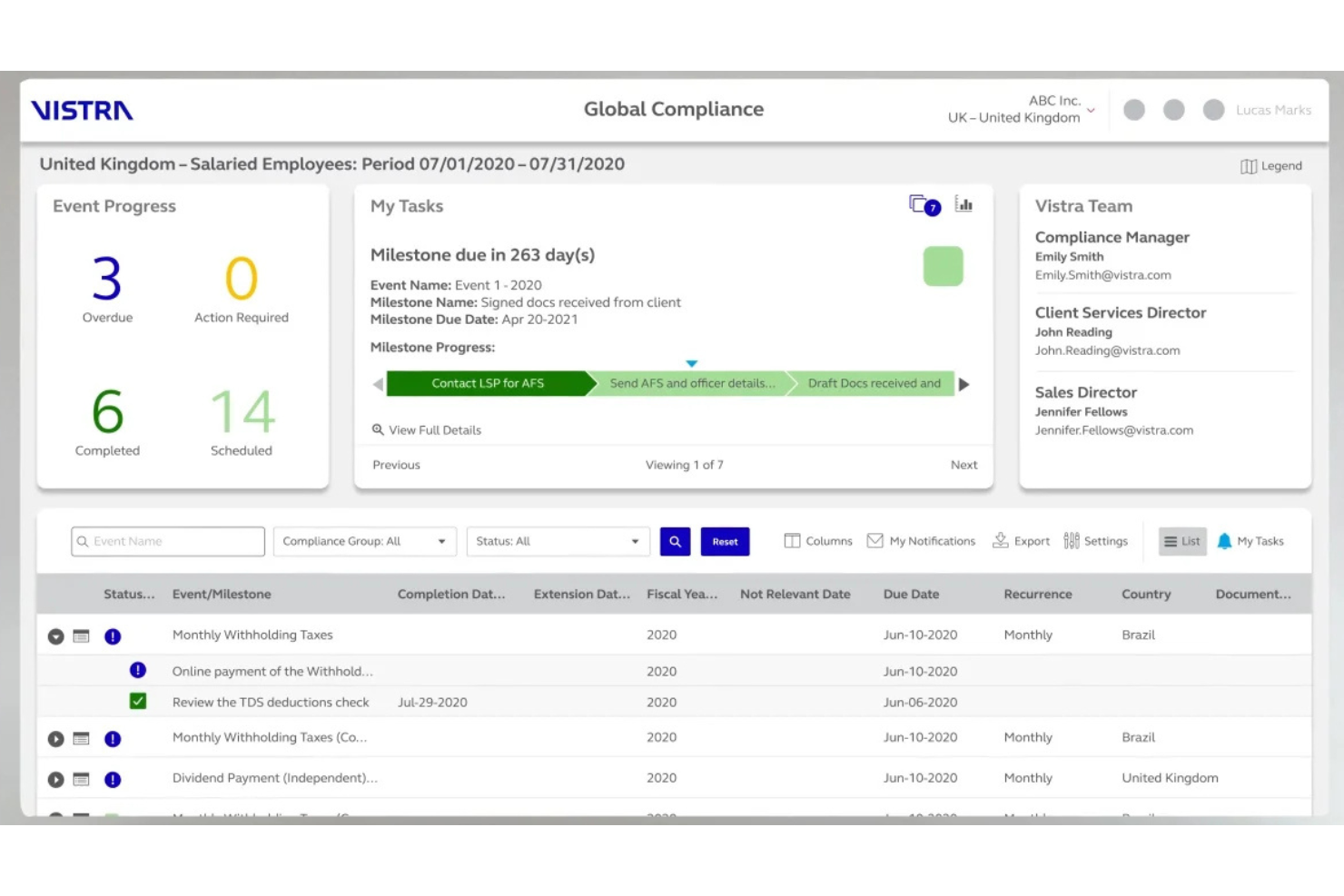Image resolution: width=1344 pixels, height=896 pixels.
Task: Click the calendar icon on Monthly Withholding Taxes row
Action: point(81,636)
